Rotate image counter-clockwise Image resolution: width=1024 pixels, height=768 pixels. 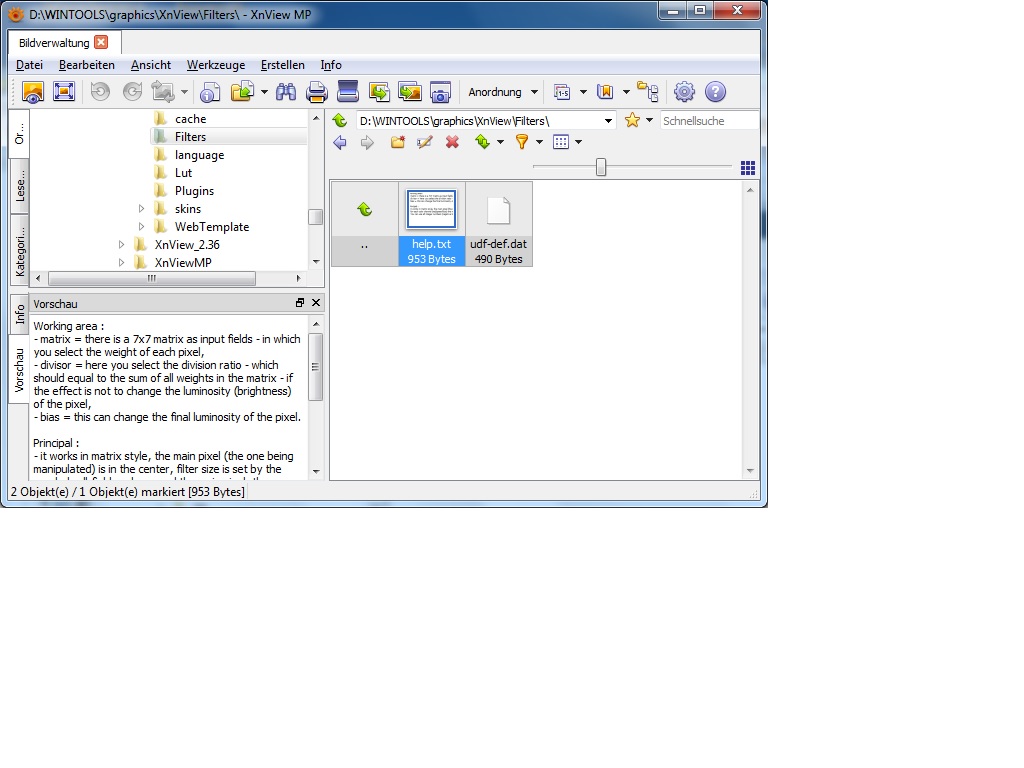coord(100,92)
